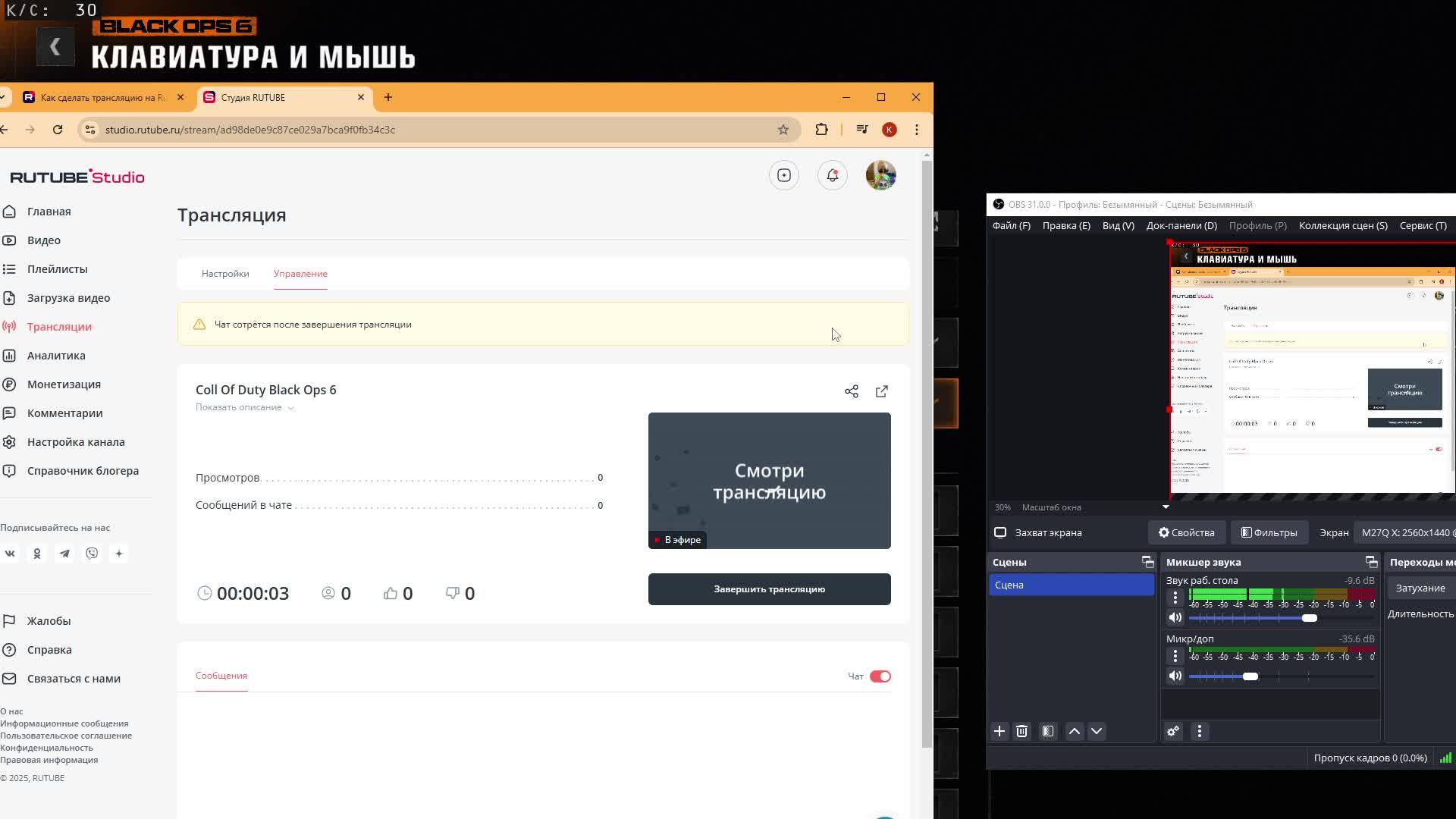
Task: Open Монетизация in RUTUBE sidebar
Action: tap(64, 384)
